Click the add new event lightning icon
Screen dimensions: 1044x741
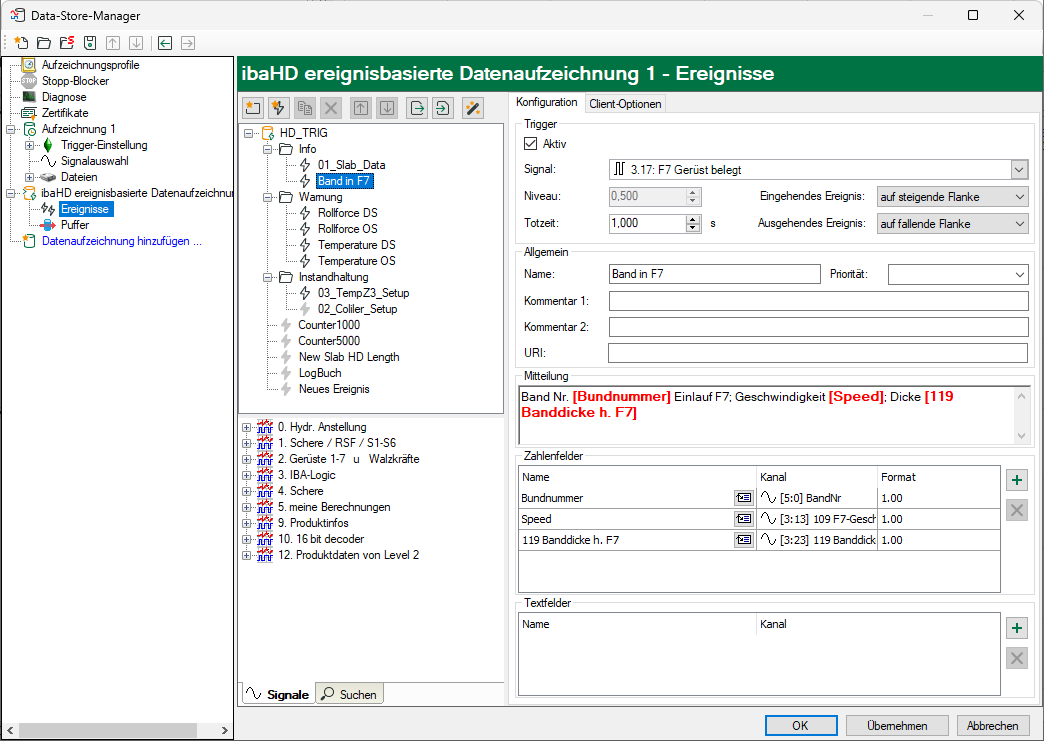pyautogui.click(x=279, y=108)
